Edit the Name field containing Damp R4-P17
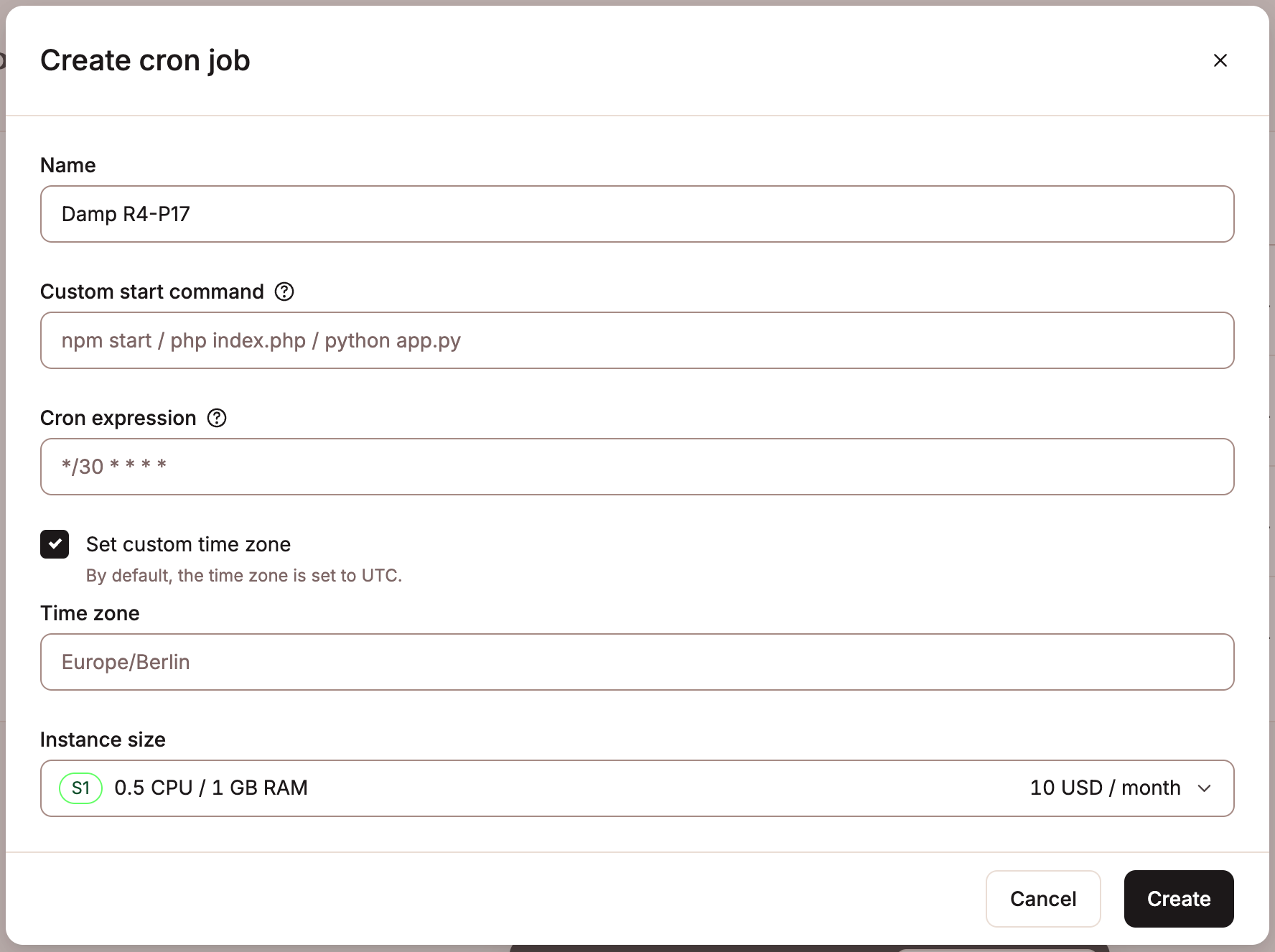The width and height of the screenshot is (1275, 952). 637,214
